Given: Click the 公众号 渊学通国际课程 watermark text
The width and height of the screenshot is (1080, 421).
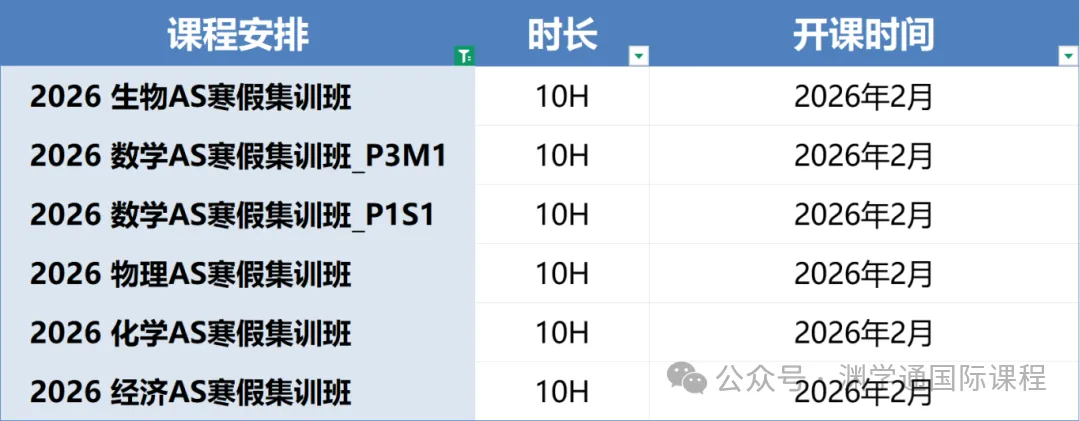Looking at the screenshot, I should (882, 378).
